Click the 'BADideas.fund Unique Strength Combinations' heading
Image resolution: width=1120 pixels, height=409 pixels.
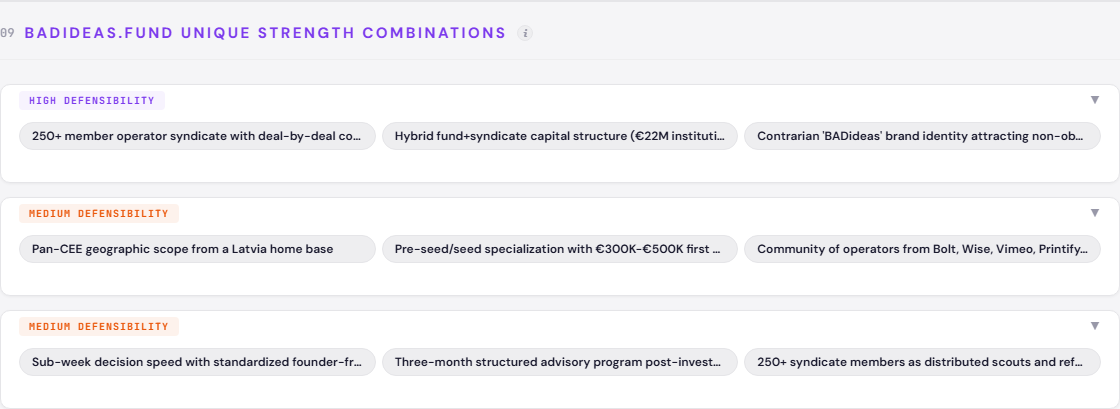[265, 33]
